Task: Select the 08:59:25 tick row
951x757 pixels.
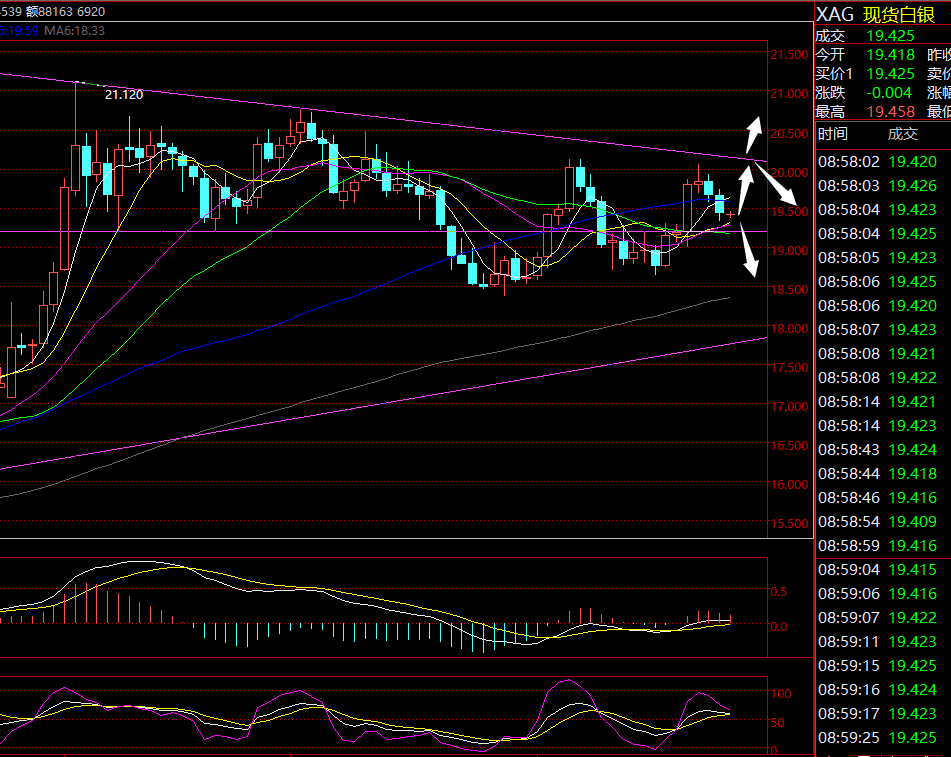Action: (x=877, y=738)
